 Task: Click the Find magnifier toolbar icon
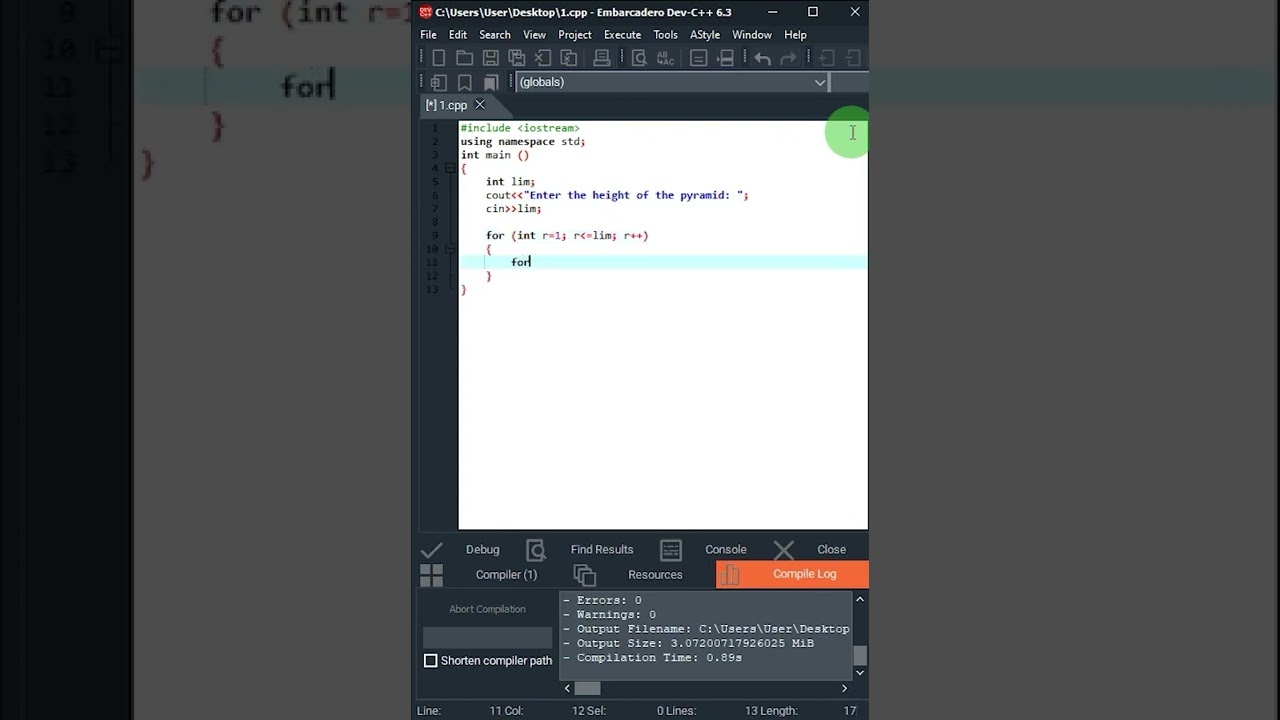coord(639,58)
